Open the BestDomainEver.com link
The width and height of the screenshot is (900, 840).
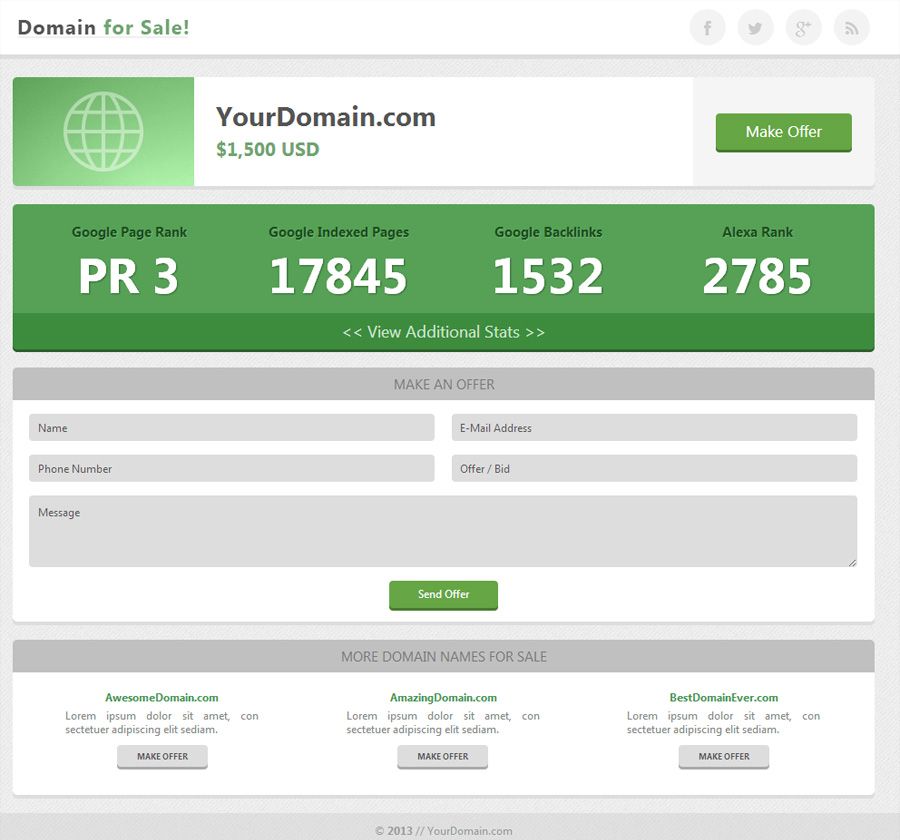[x=724, y=698]
